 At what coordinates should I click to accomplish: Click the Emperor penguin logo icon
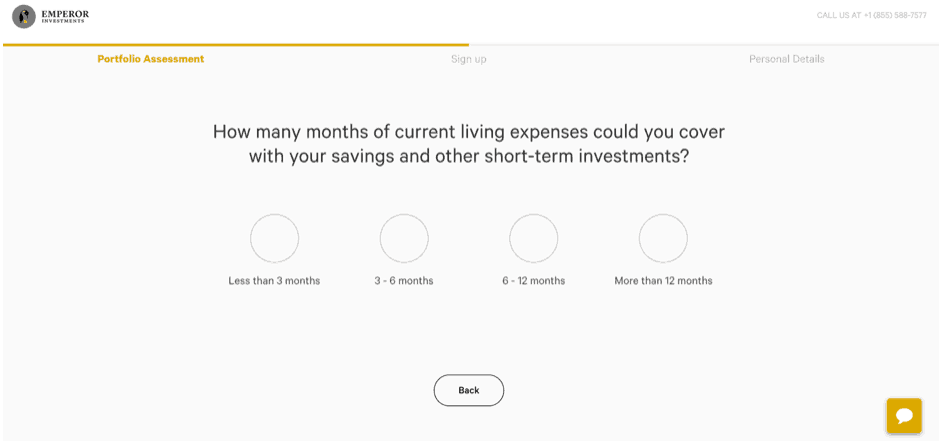[x=24, y=16]
